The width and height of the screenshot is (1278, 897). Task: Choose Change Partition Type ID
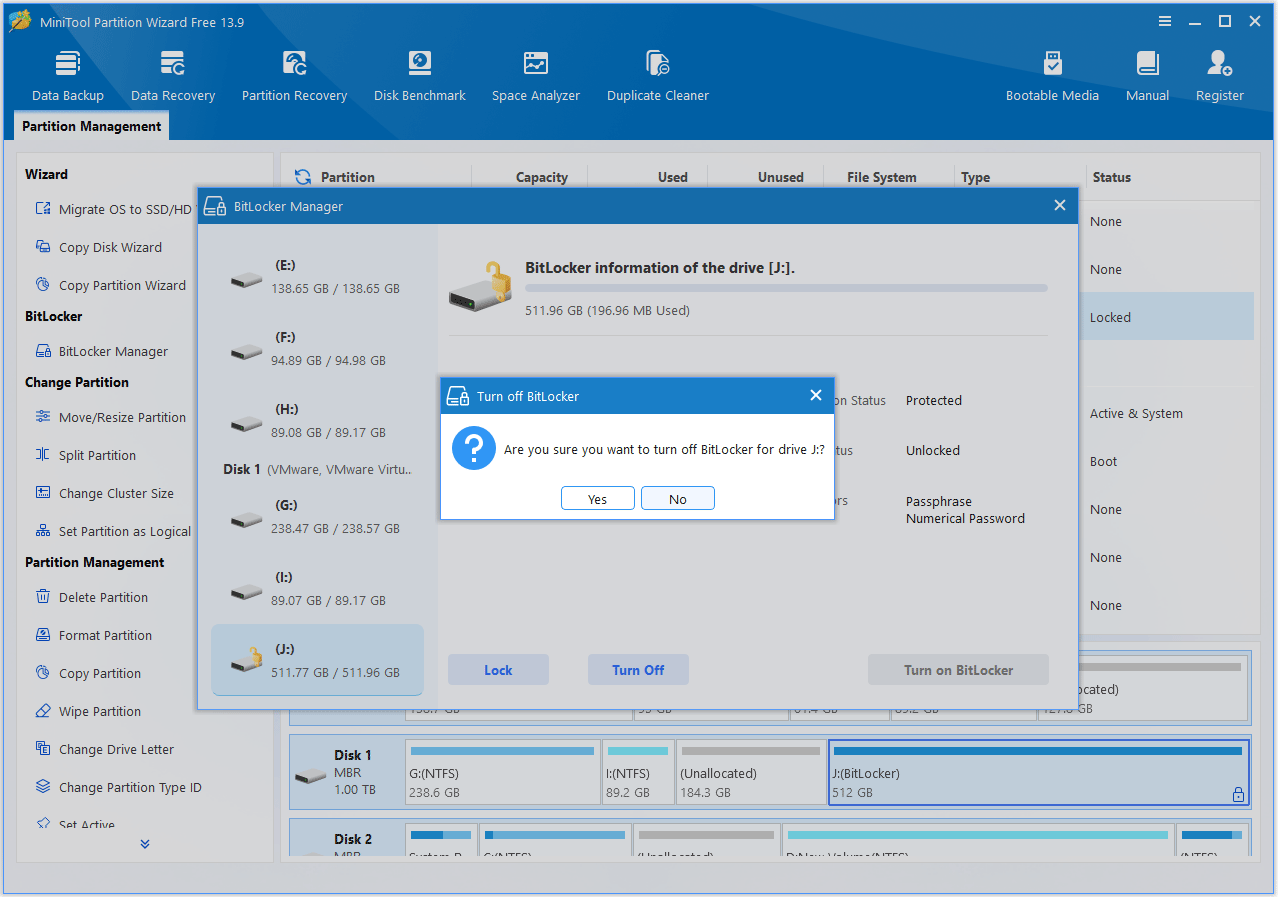[118, 787]
